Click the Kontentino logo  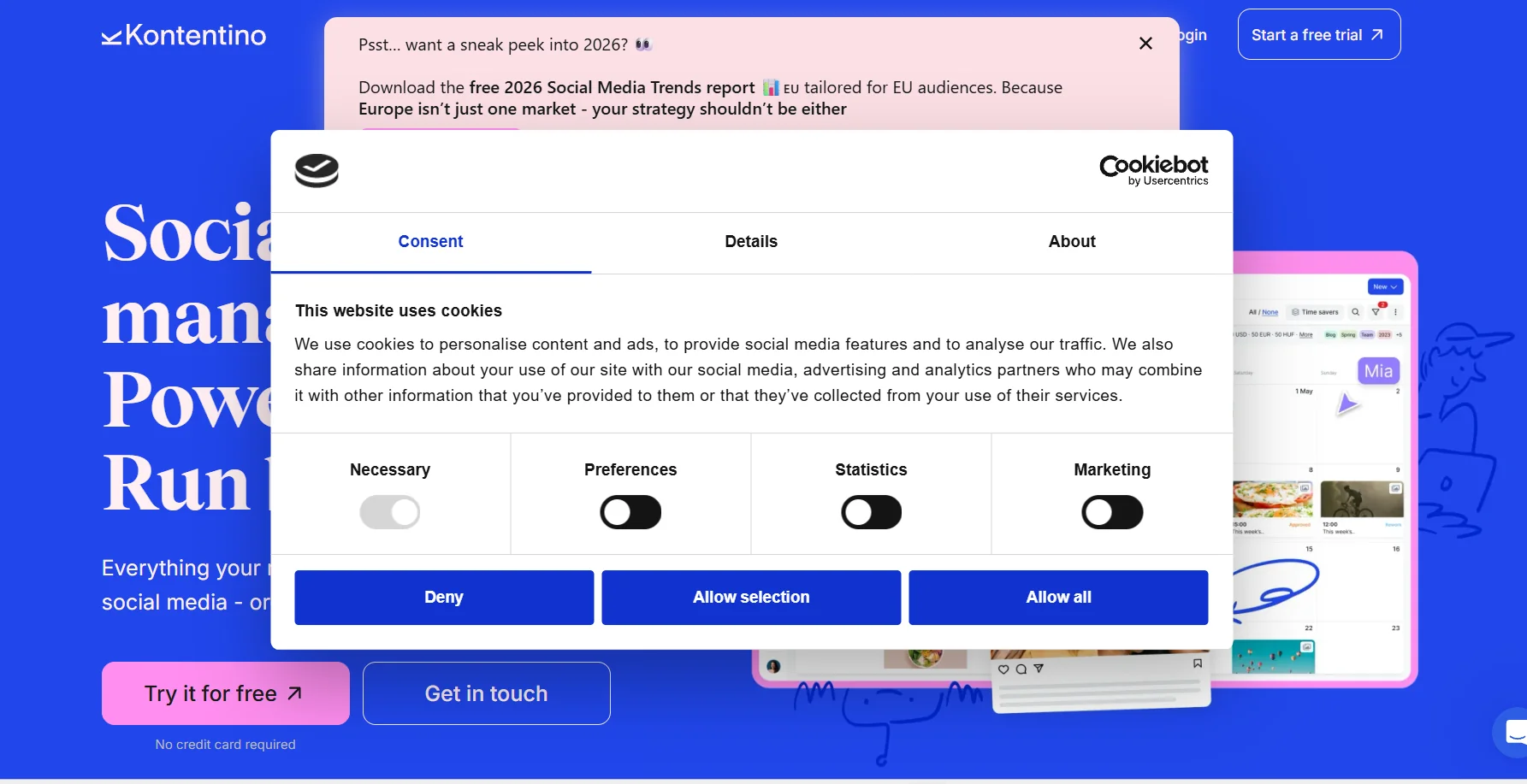(x=184, y=35)
